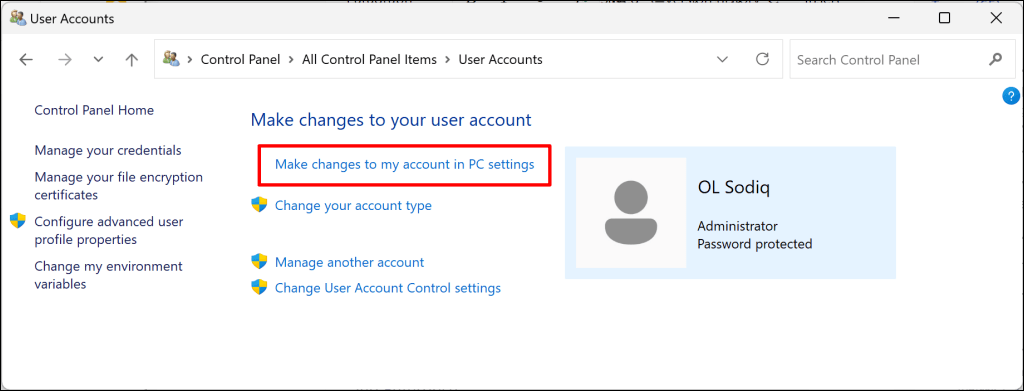
Task: Open Manage another account
Action: point(349,262)
